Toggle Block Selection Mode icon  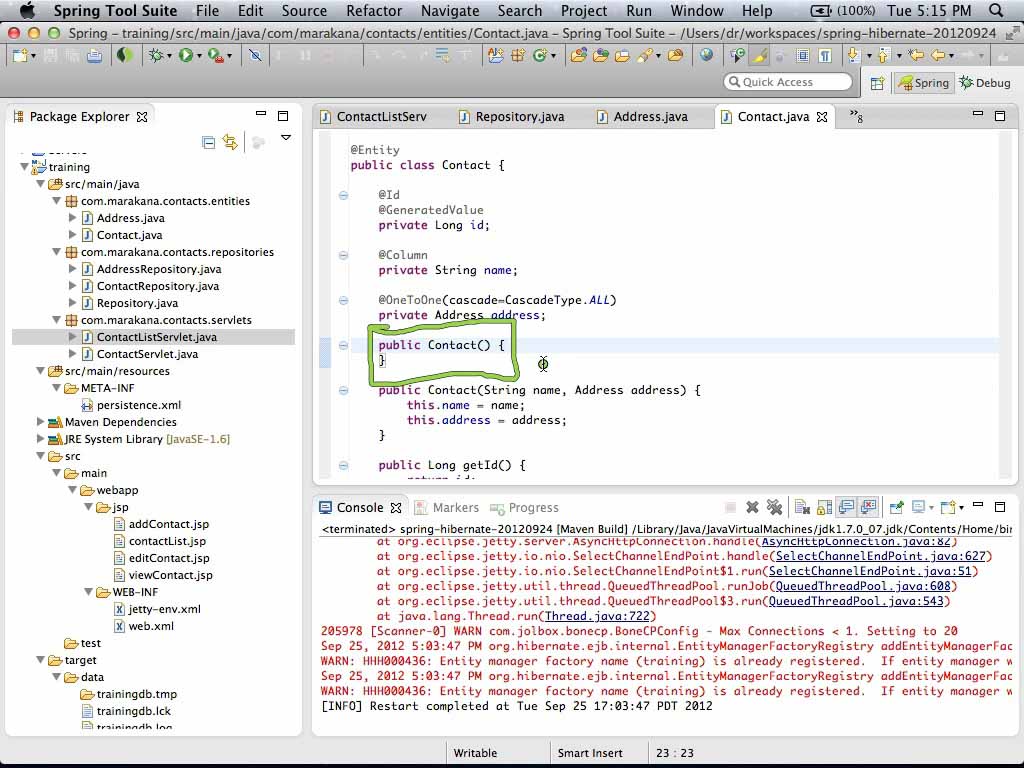pyautogui.click(x=803, y=56)
